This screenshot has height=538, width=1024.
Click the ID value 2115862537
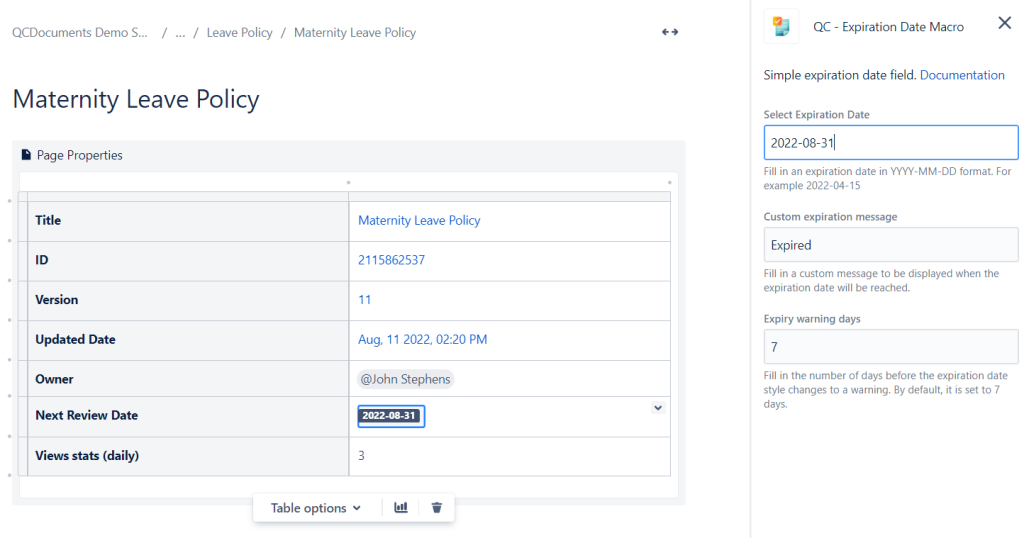click(x=391, y=260)
